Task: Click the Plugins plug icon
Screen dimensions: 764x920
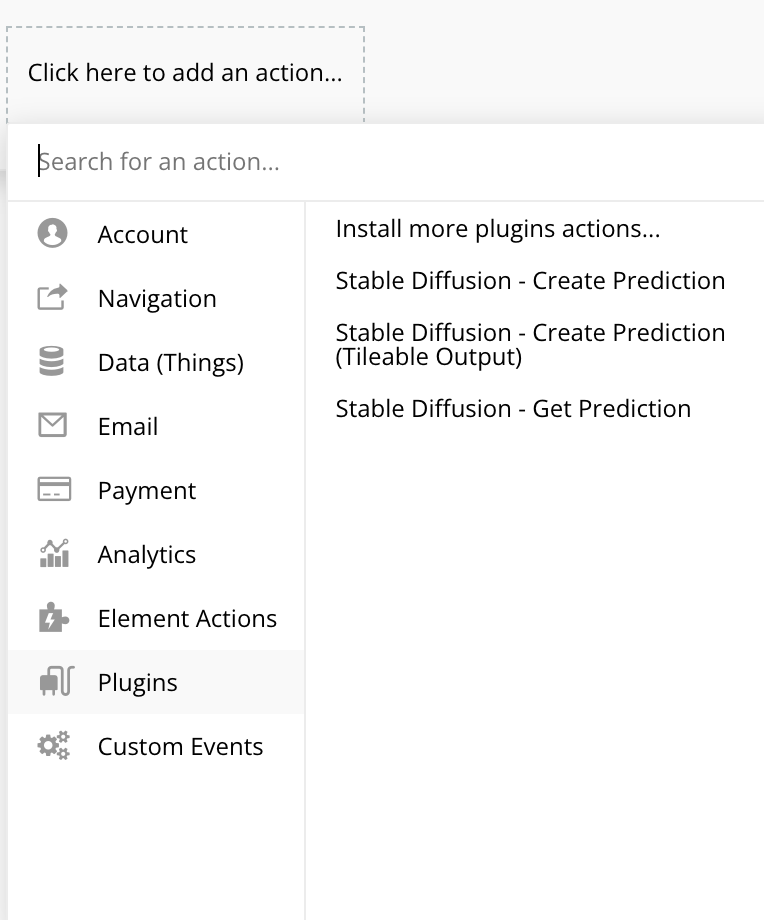Action: 55,682
